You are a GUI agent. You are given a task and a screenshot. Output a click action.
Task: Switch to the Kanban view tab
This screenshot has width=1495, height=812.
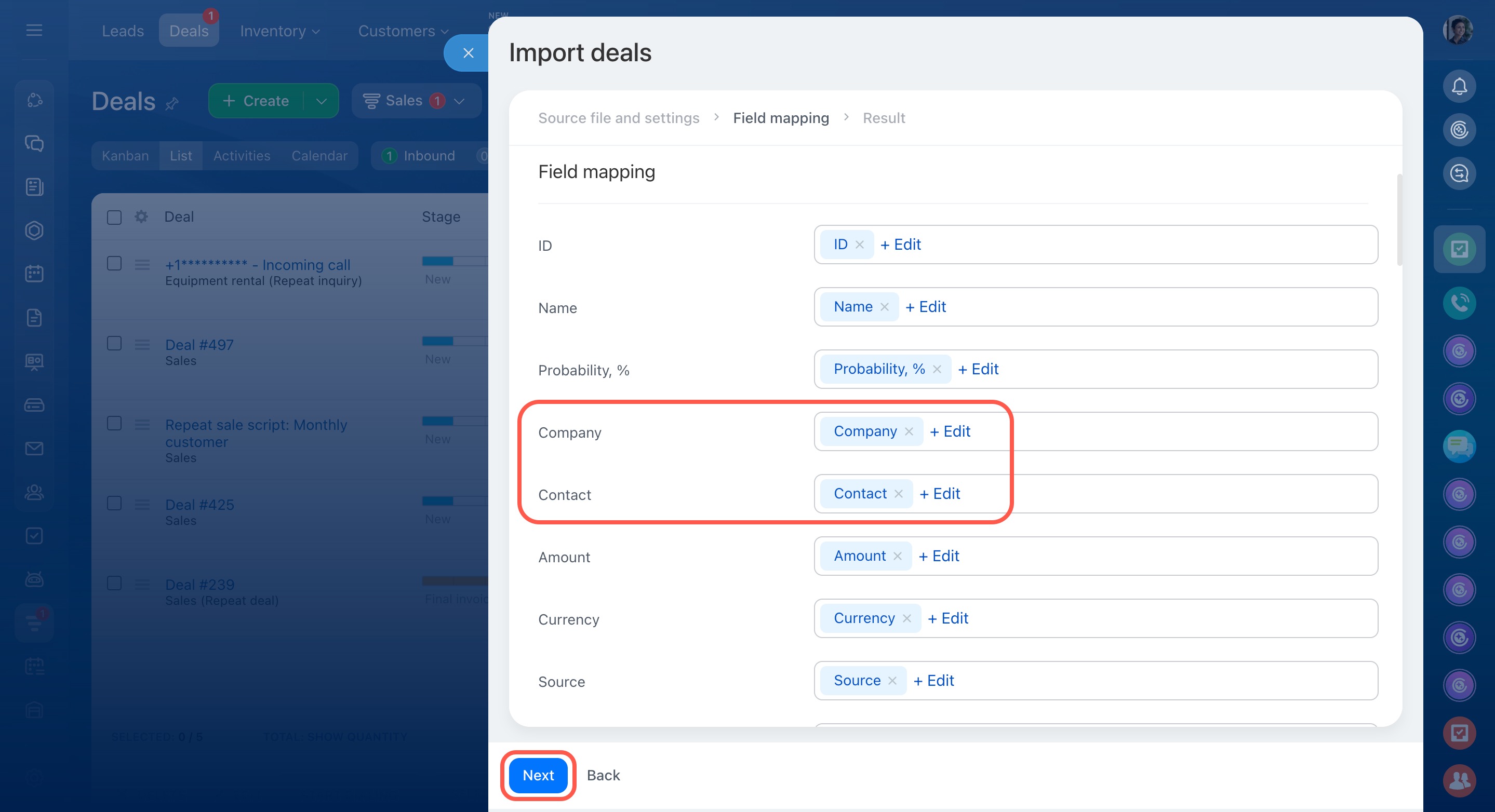[125, 156]
